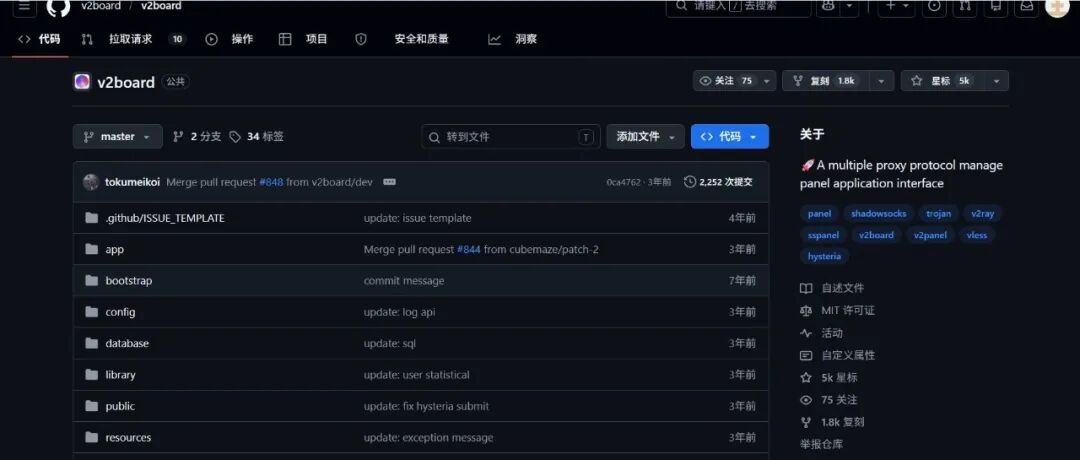Open sidebar 1.8k 复刻 forks link

tap(832, 422)
